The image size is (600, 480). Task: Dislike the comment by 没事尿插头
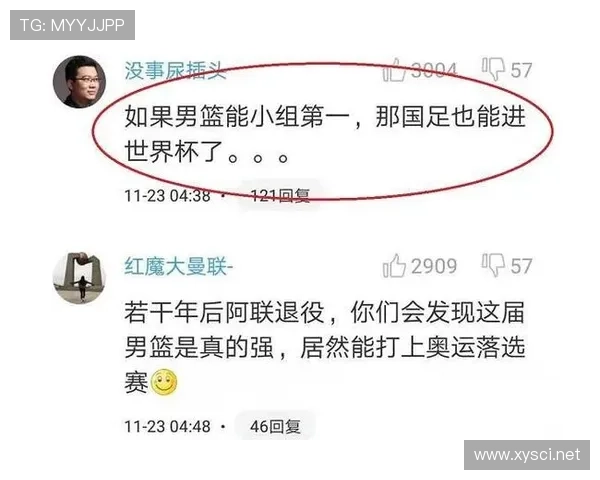coord(493,69)
